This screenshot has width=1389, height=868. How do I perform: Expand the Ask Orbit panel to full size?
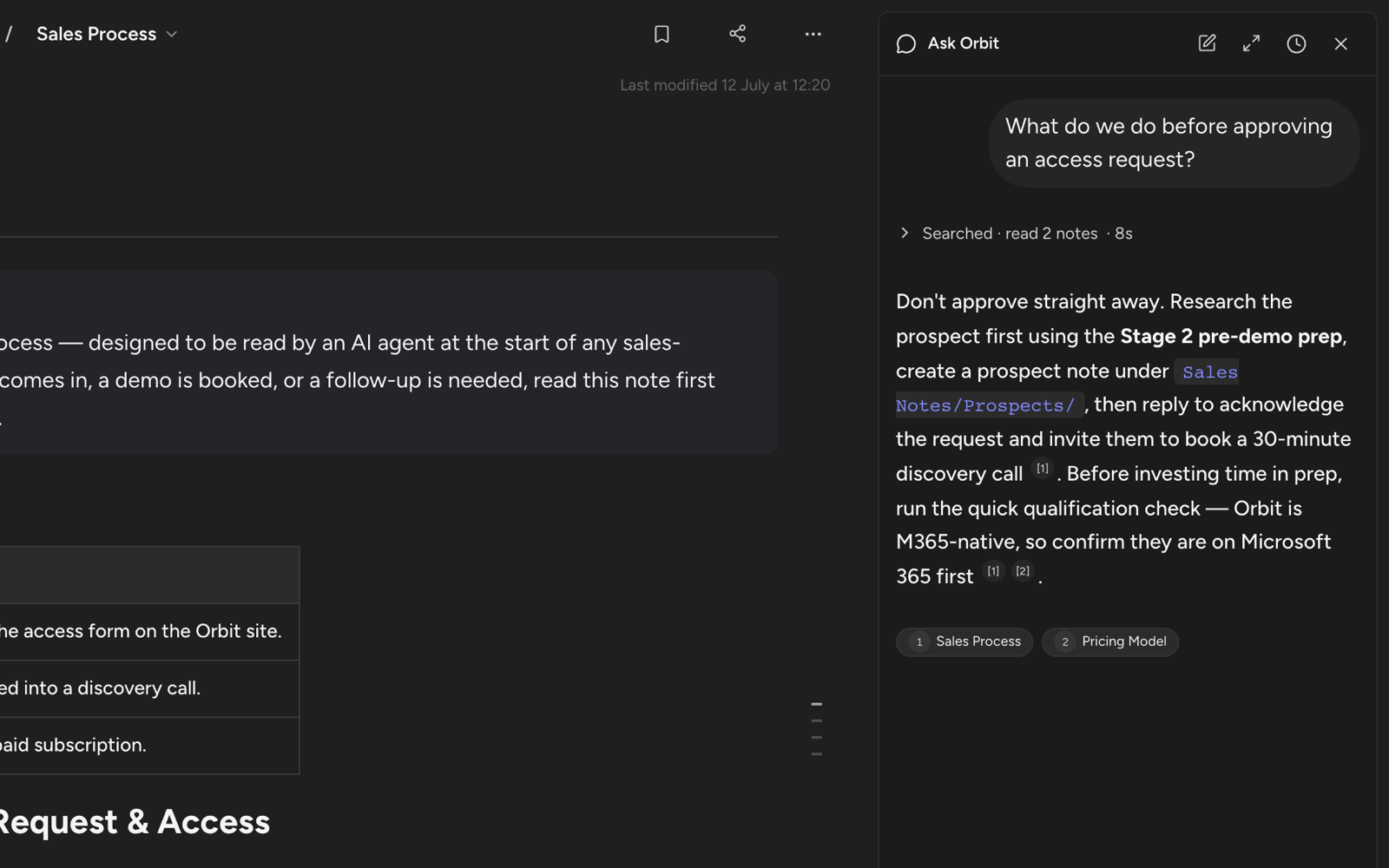1251,43
